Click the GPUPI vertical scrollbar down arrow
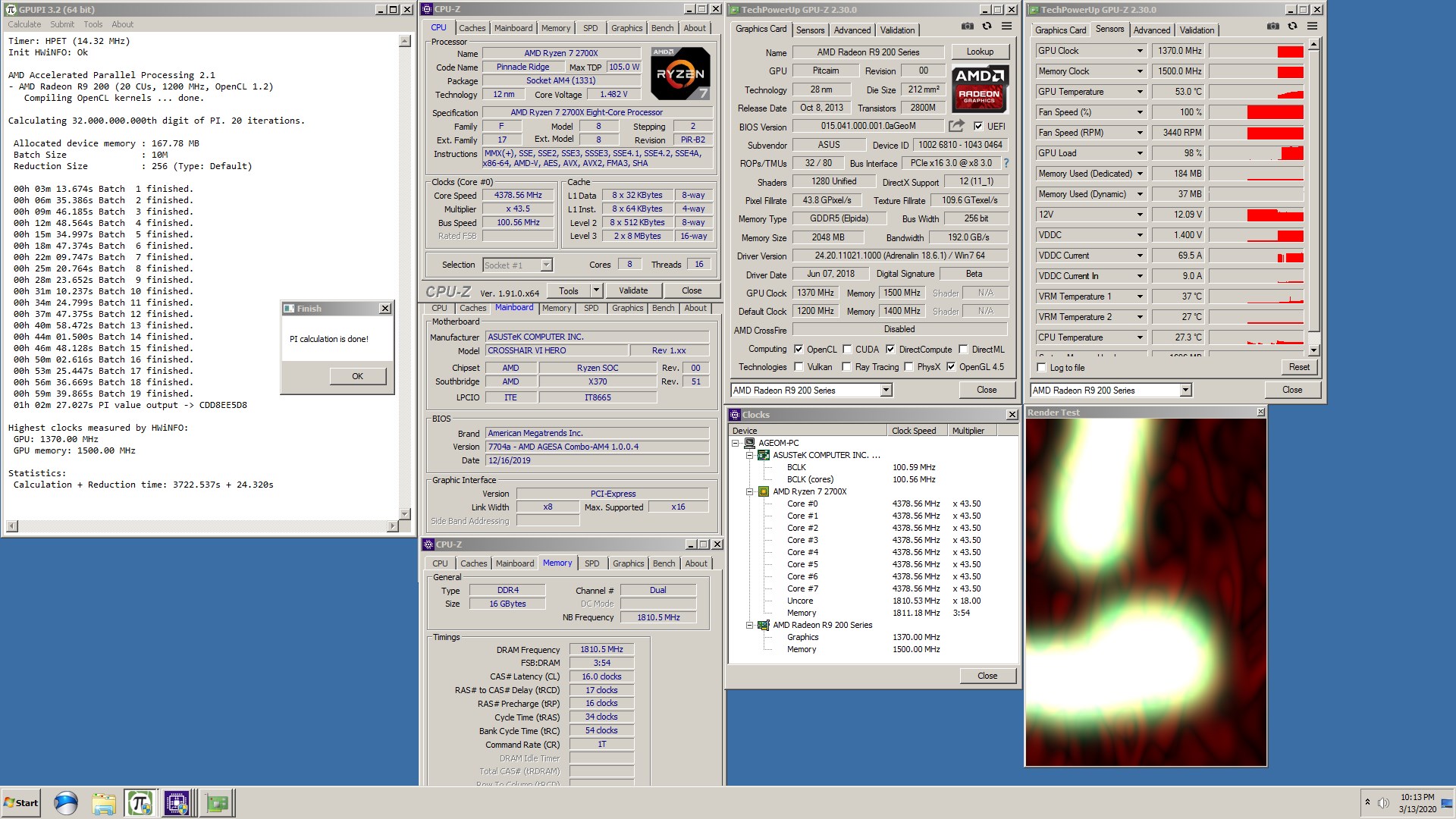Screen dimensions: 1456x819 tap(405, 514)
